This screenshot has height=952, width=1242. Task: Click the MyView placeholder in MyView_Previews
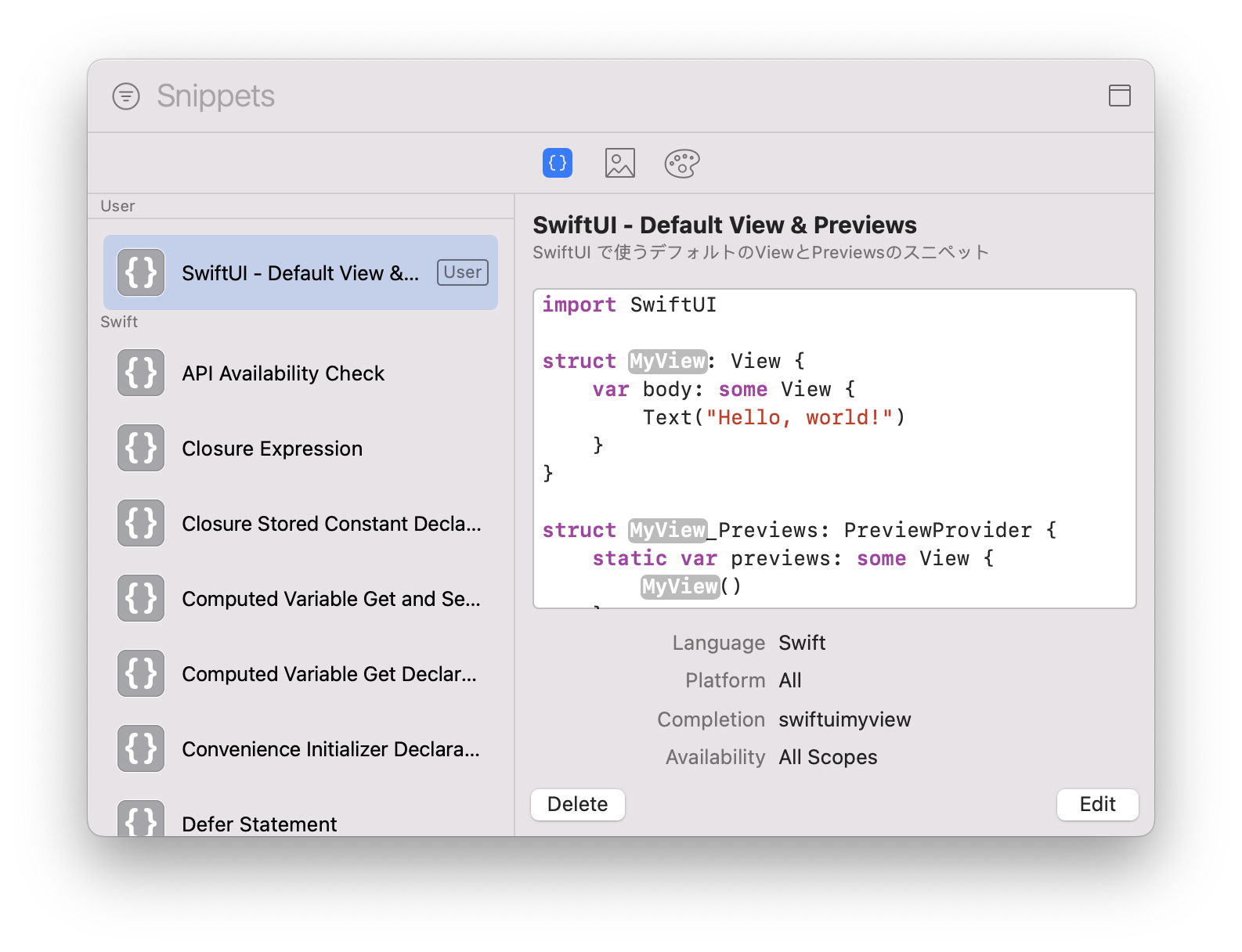[x=667, y=530]
